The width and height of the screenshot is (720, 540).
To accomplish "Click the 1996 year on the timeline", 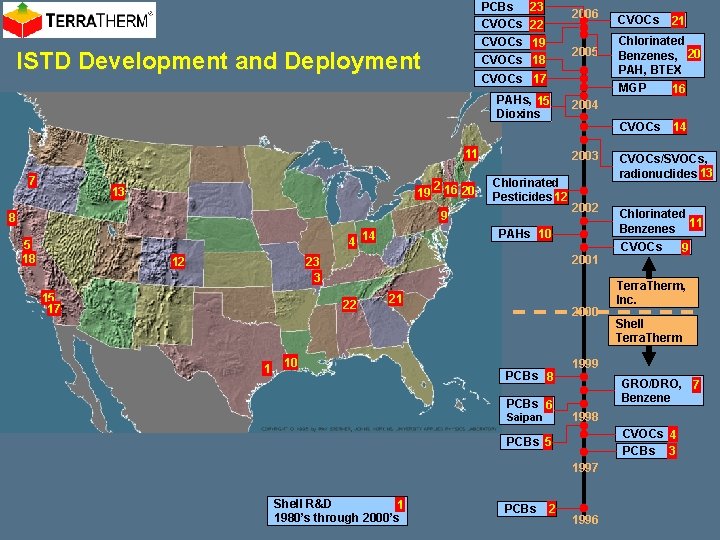I will [x=585, y=519].
